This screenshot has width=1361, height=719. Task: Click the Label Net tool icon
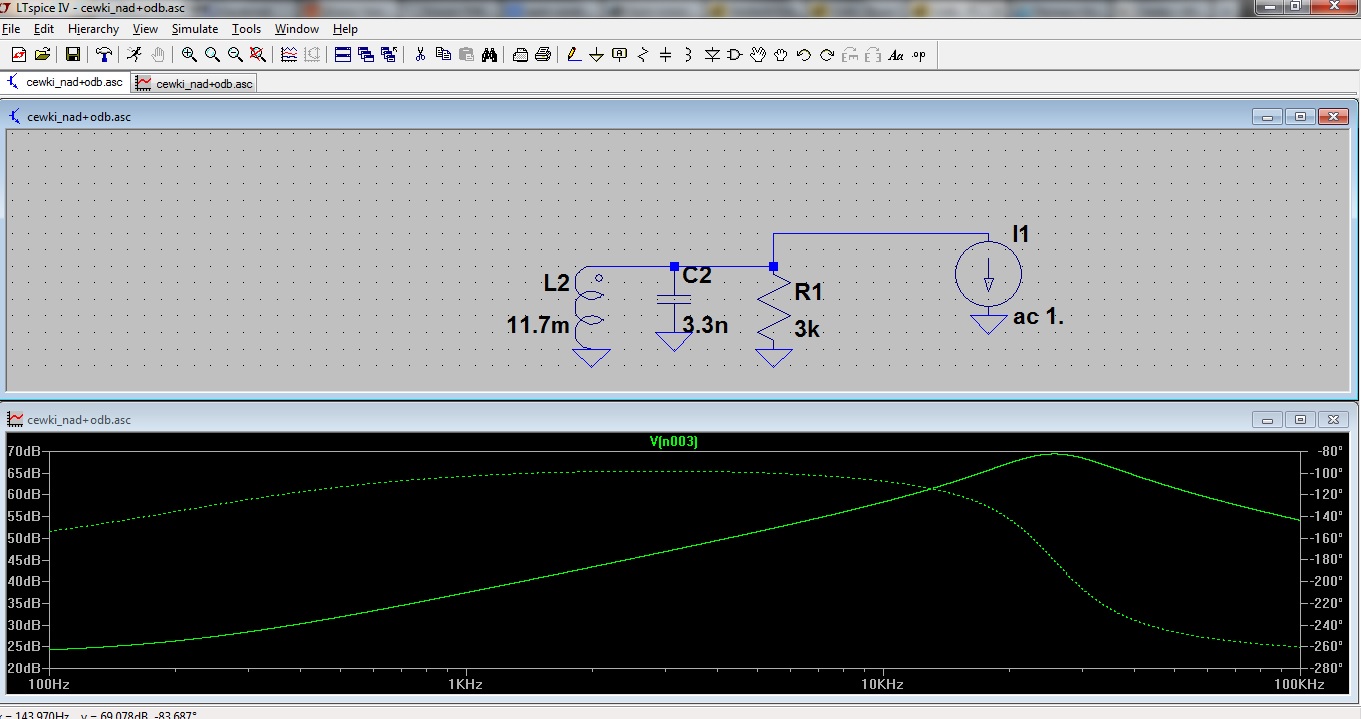pos(620,54)
